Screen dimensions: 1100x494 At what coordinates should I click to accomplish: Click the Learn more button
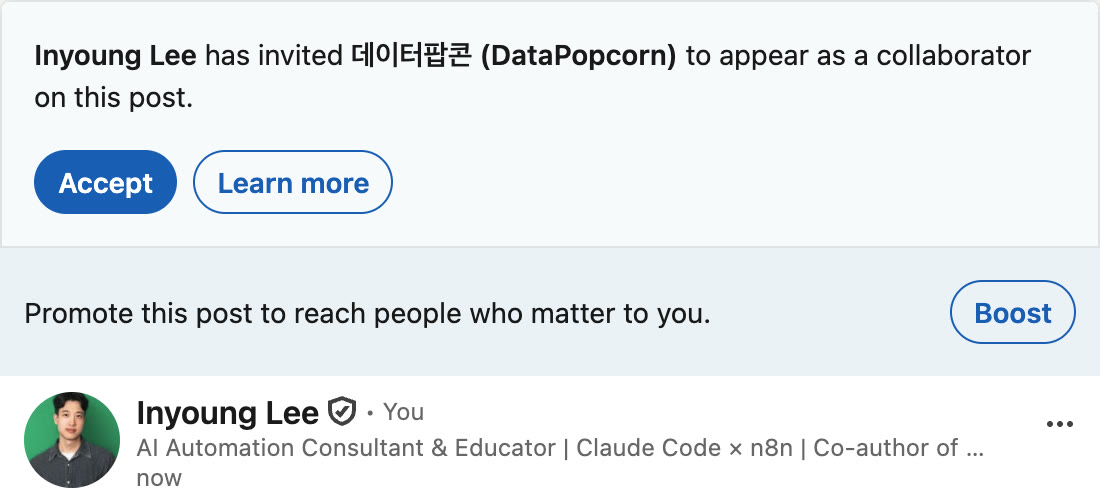[x=293, y=182]
